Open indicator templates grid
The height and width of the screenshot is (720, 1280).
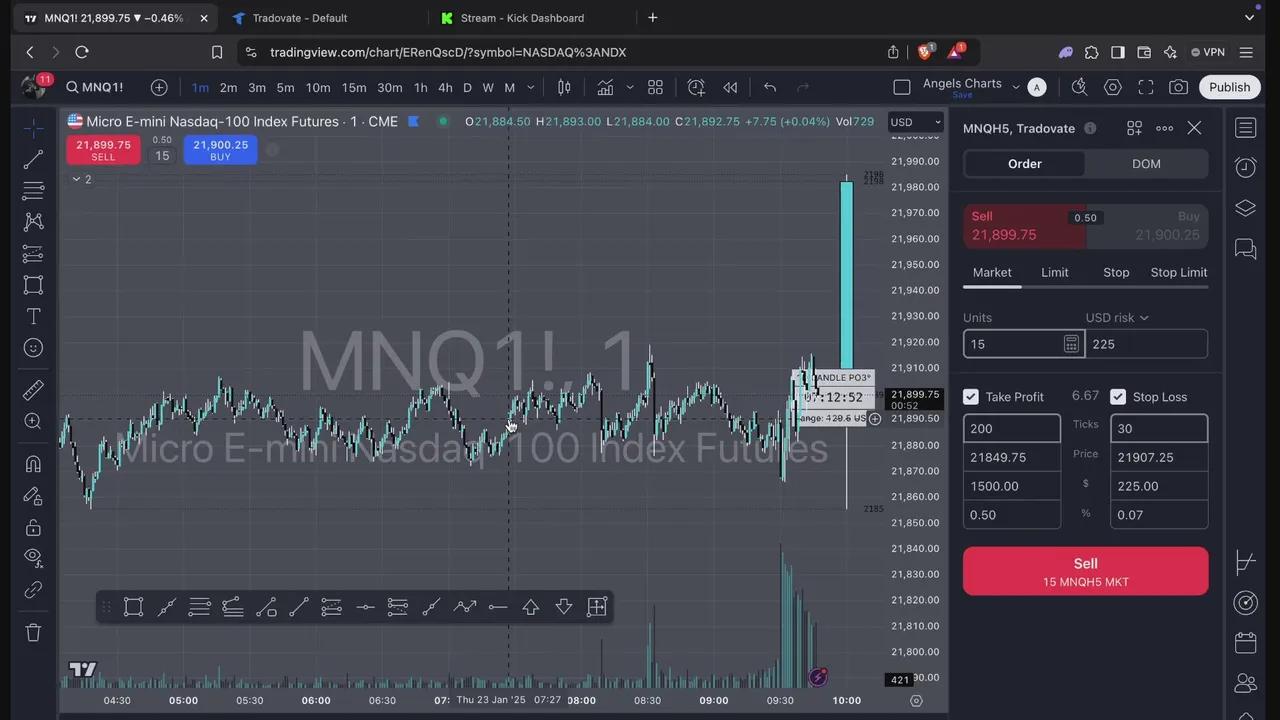[x=655, y=87]
